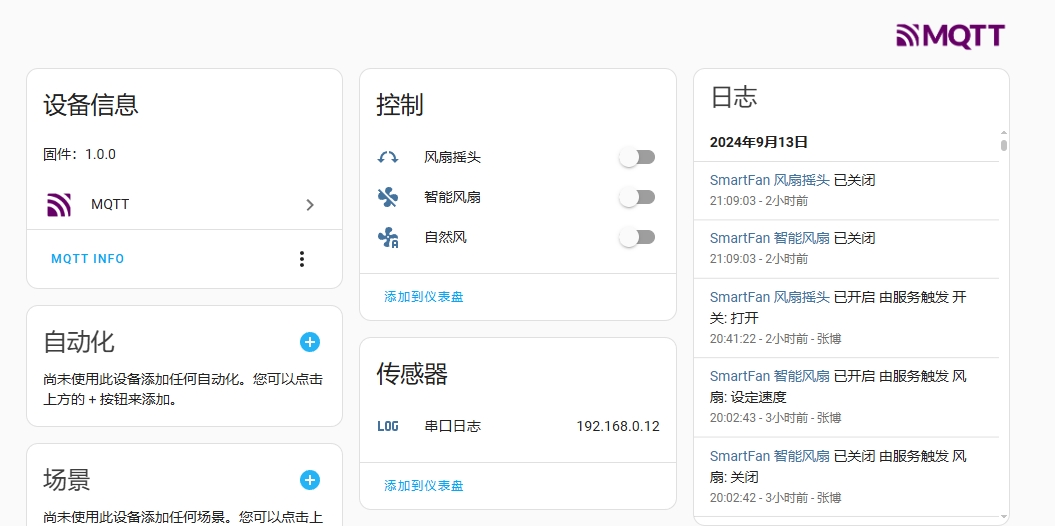This screenshot has width=1055, height=526.
Task: Click the 20:02:43 - 3小时前 - 张博 timestamp
Action: (x=775, y=418)
